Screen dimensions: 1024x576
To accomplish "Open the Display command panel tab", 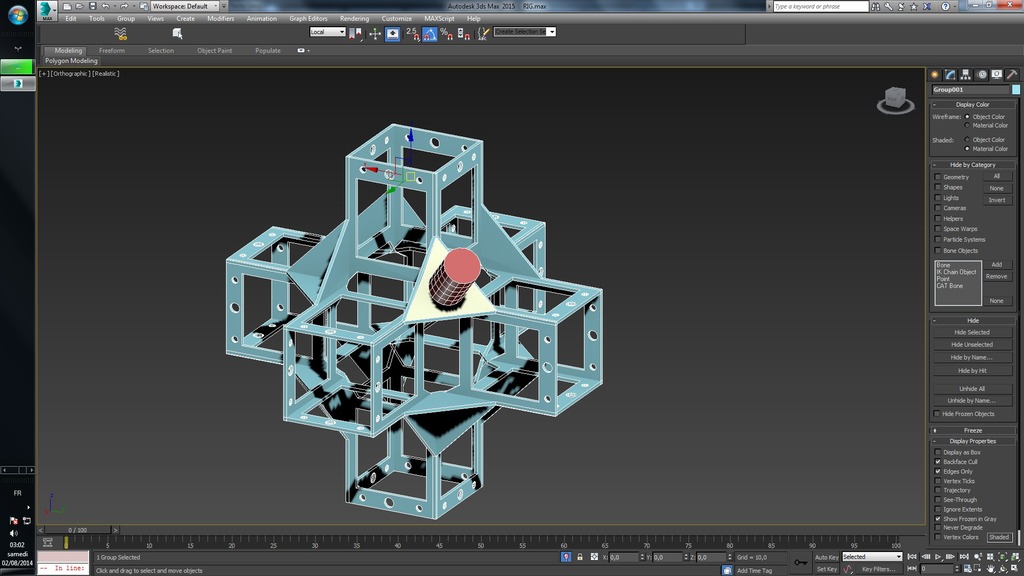I will [997, 74].
